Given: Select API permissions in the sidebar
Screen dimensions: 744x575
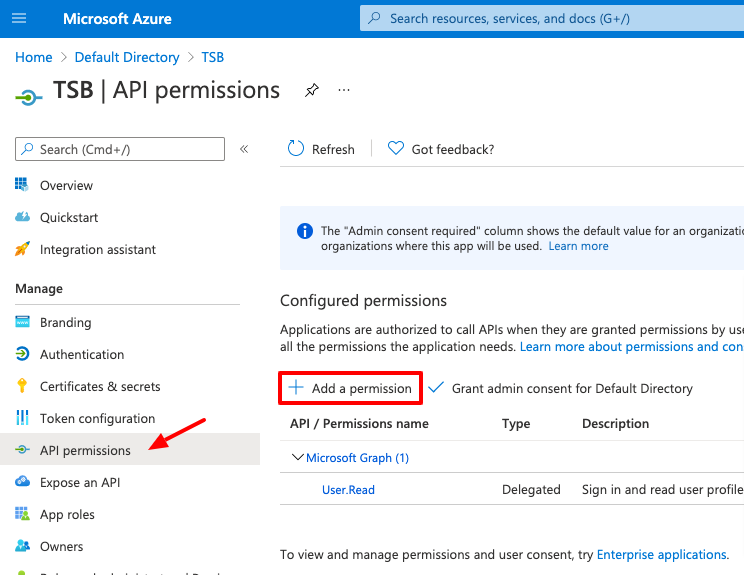Looking at the screenshot, I should 130,449.
